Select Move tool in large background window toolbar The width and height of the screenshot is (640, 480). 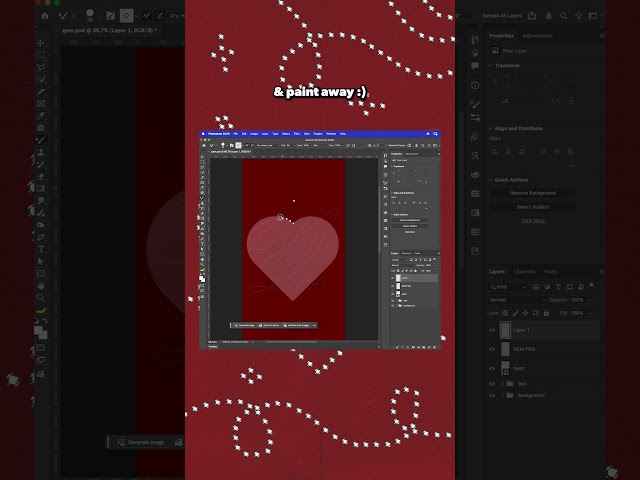click(x=41, y=43)
